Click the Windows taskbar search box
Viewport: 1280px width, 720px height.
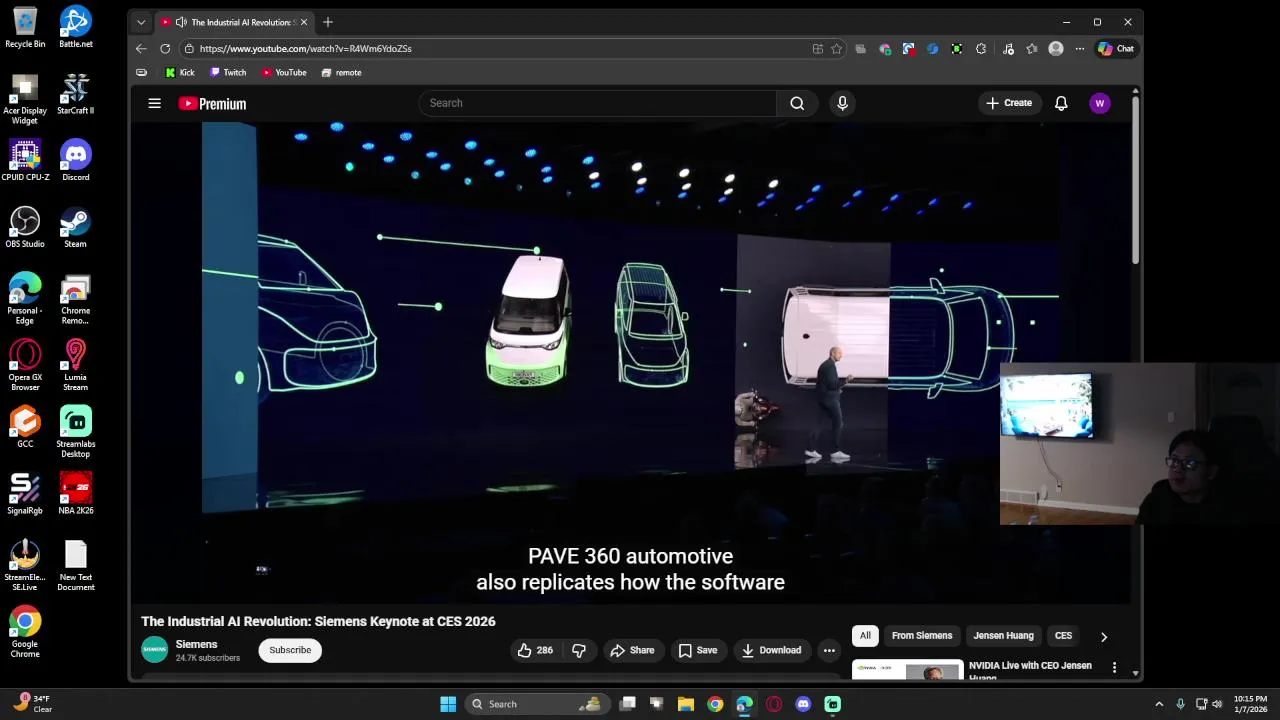pos(536,704)
